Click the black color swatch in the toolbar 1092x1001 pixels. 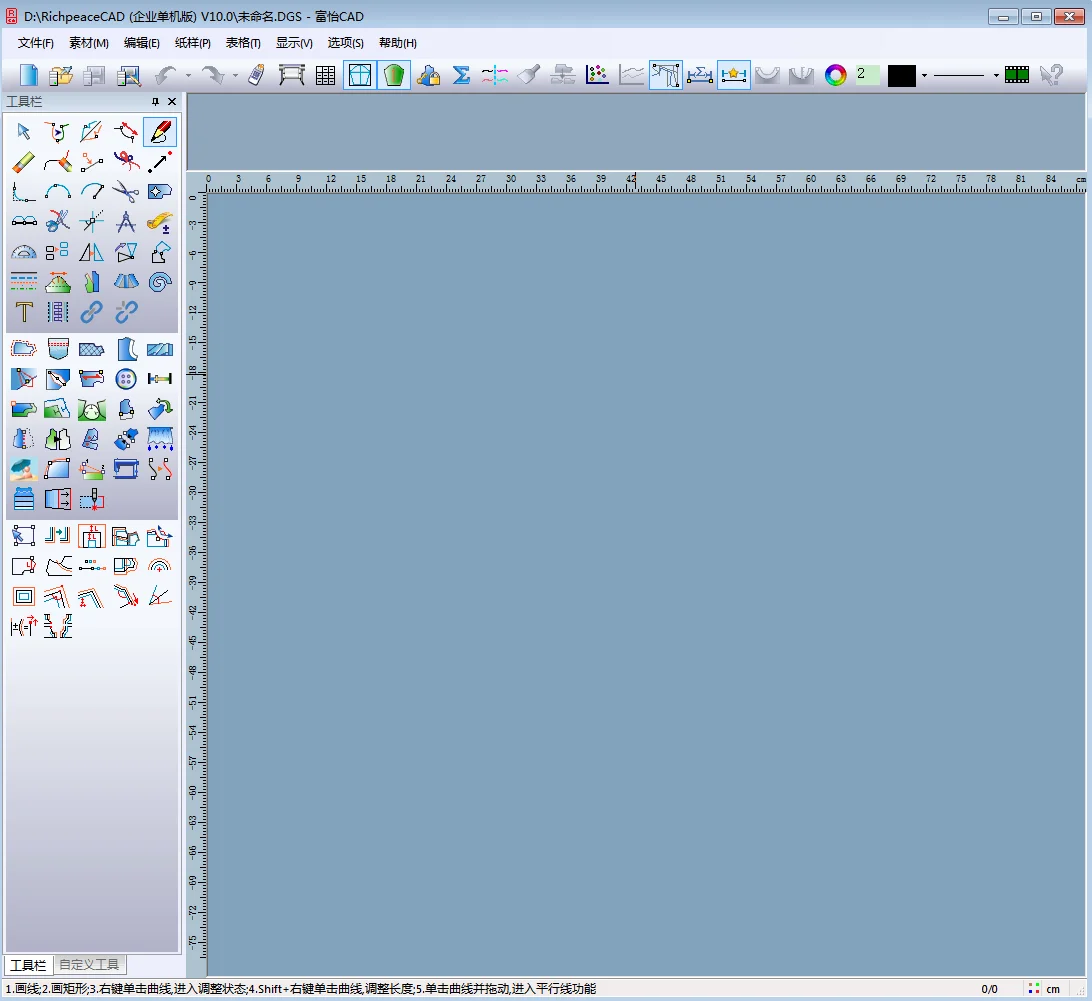903,74
